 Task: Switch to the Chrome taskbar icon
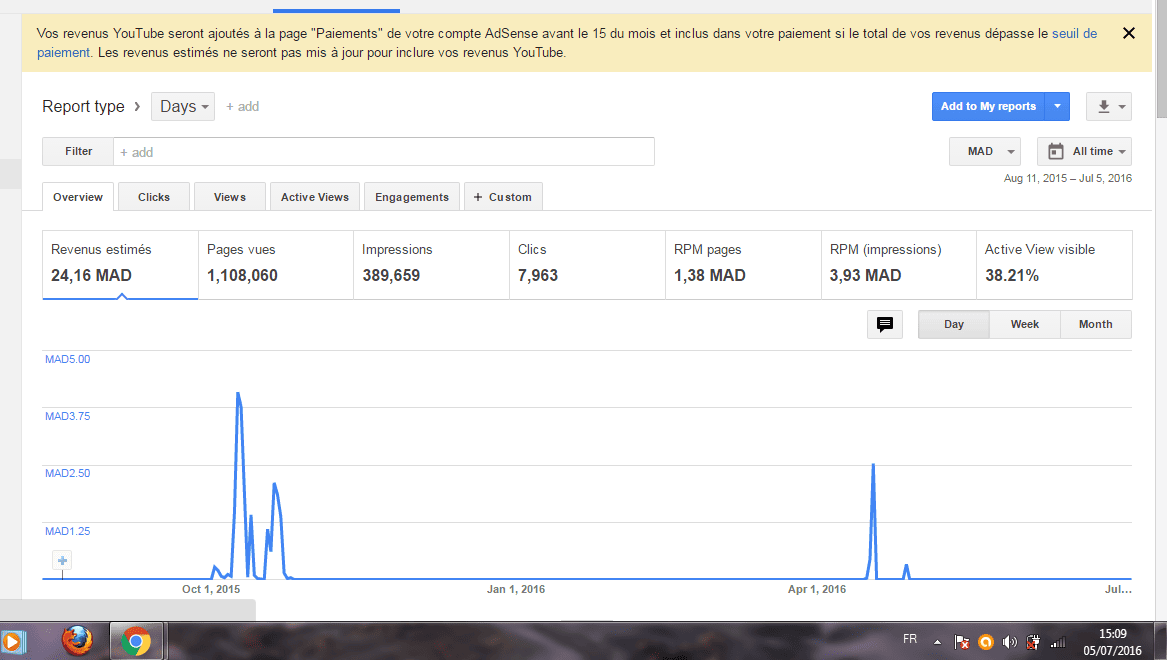[x=135, y=641]
